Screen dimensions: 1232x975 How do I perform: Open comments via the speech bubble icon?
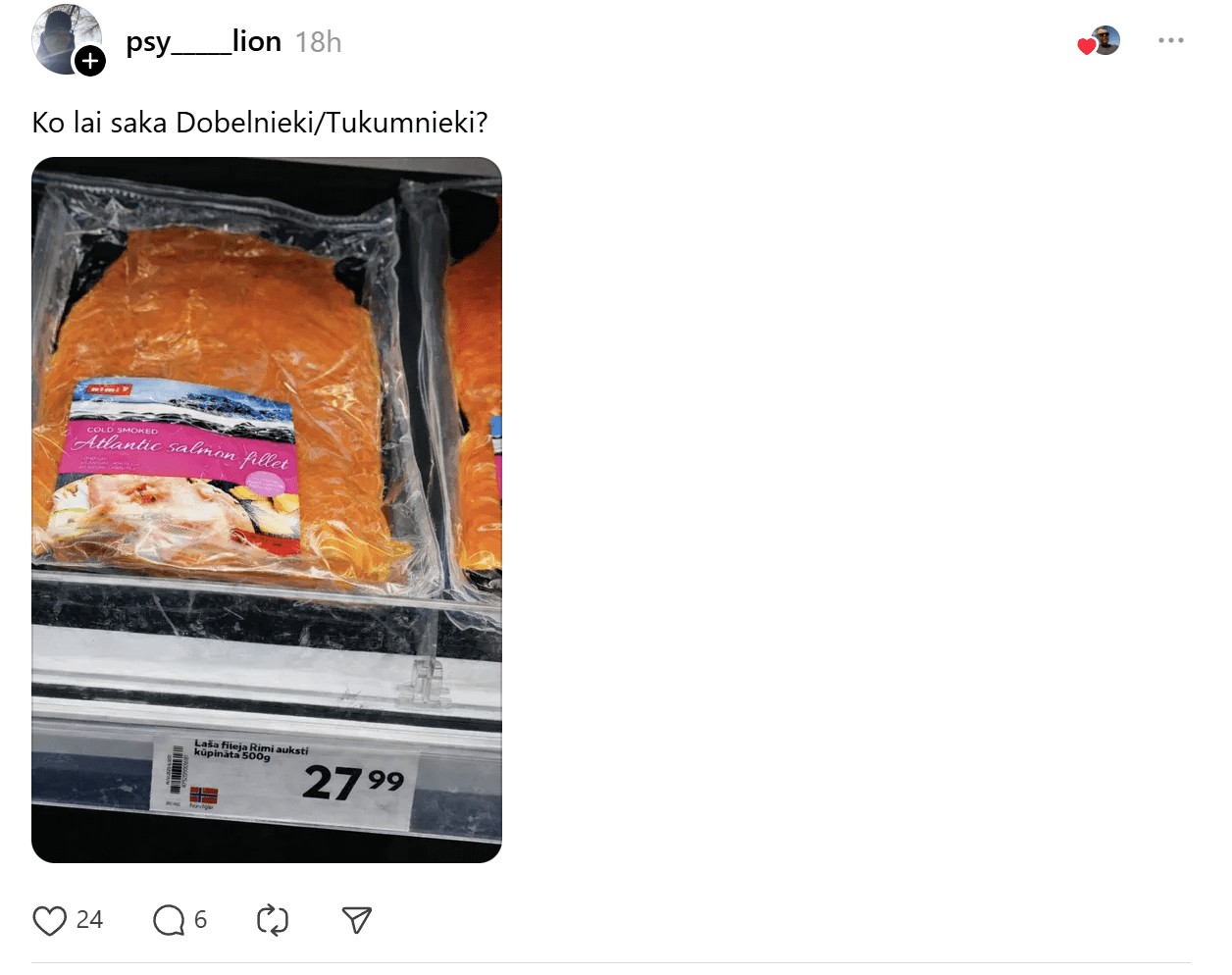tap(169, 920)
